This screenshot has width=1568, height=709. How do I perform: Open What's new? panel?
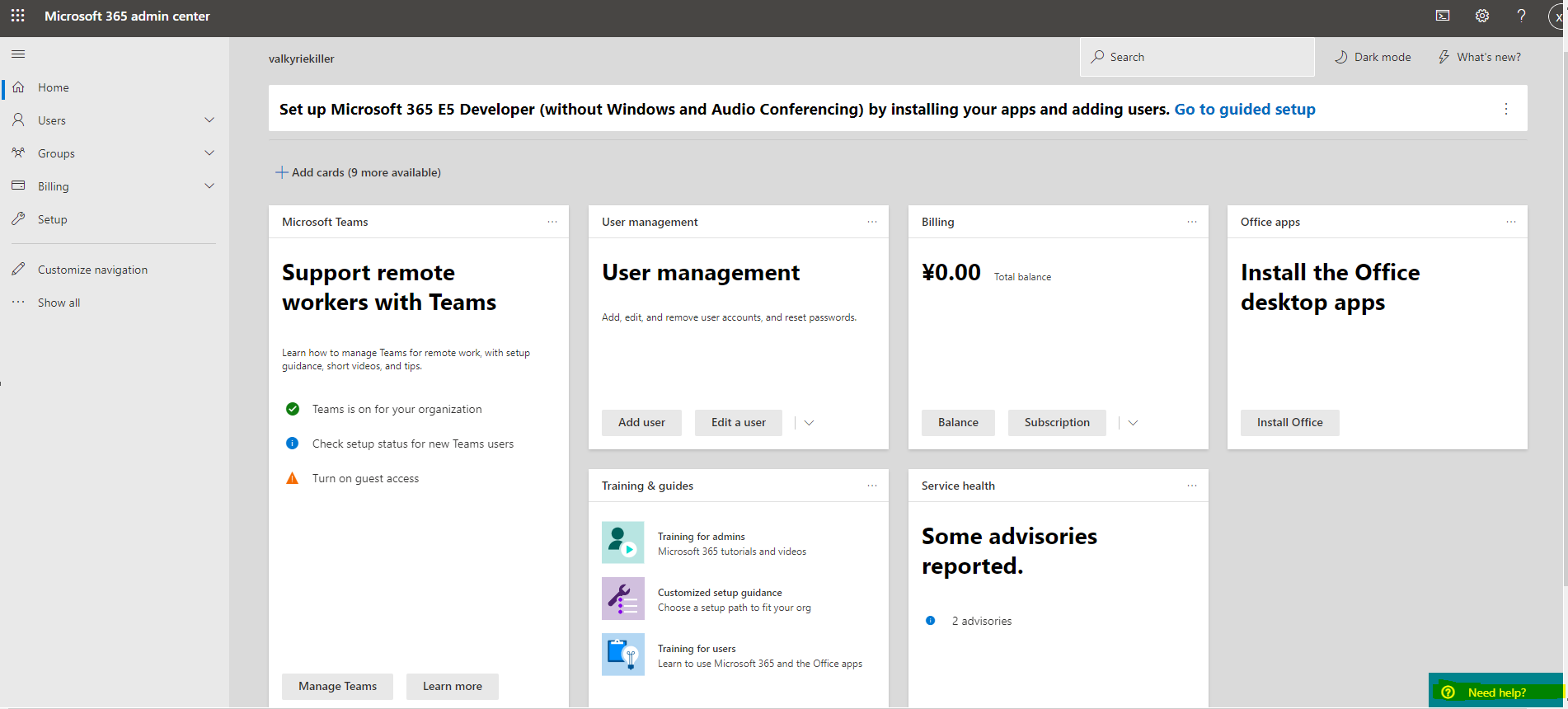click(x=1480, y=57)
